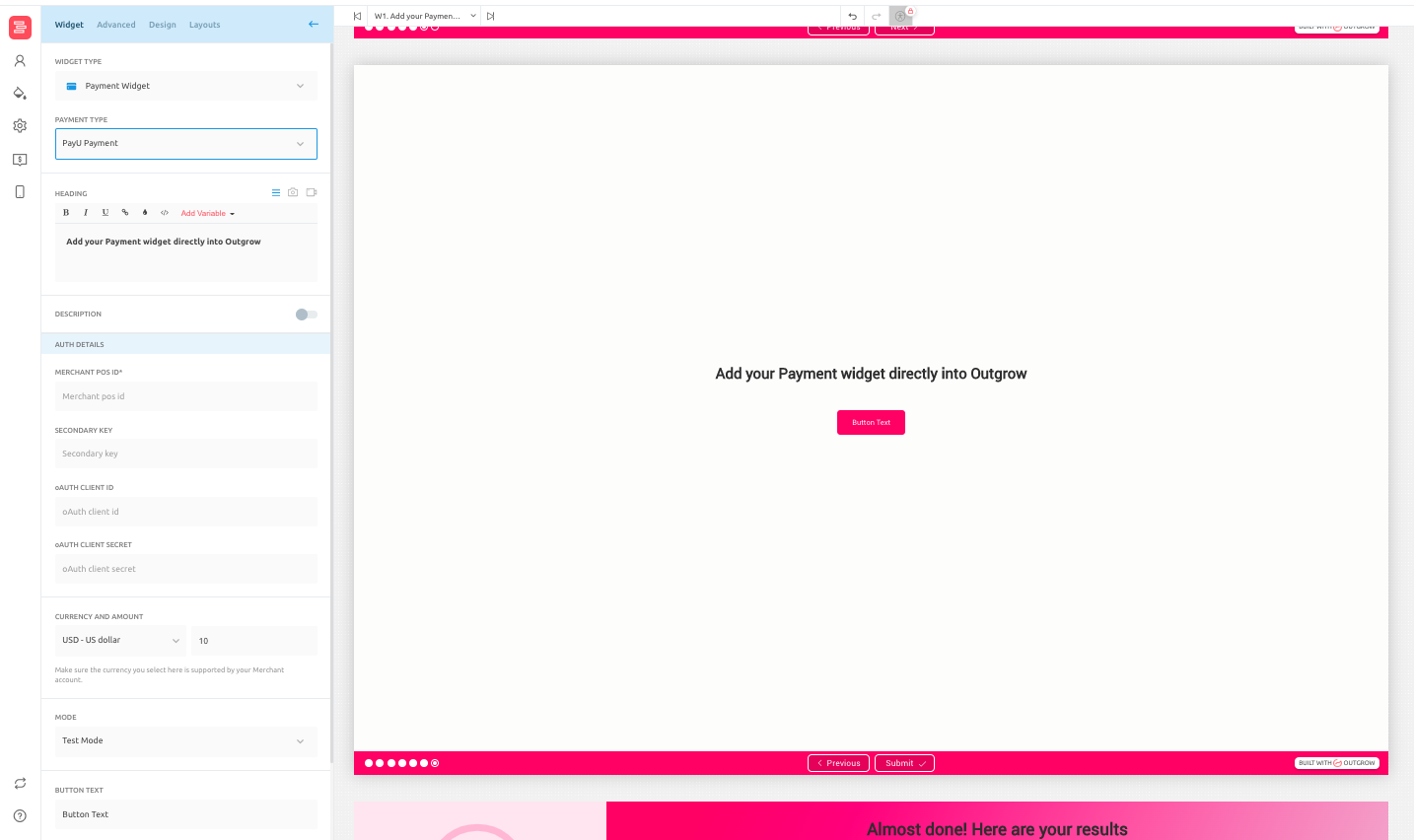The height and width of the screenshot is (840, 1414).
Task: Open the builder section icon in sidebar
Action: coord(20,28)
